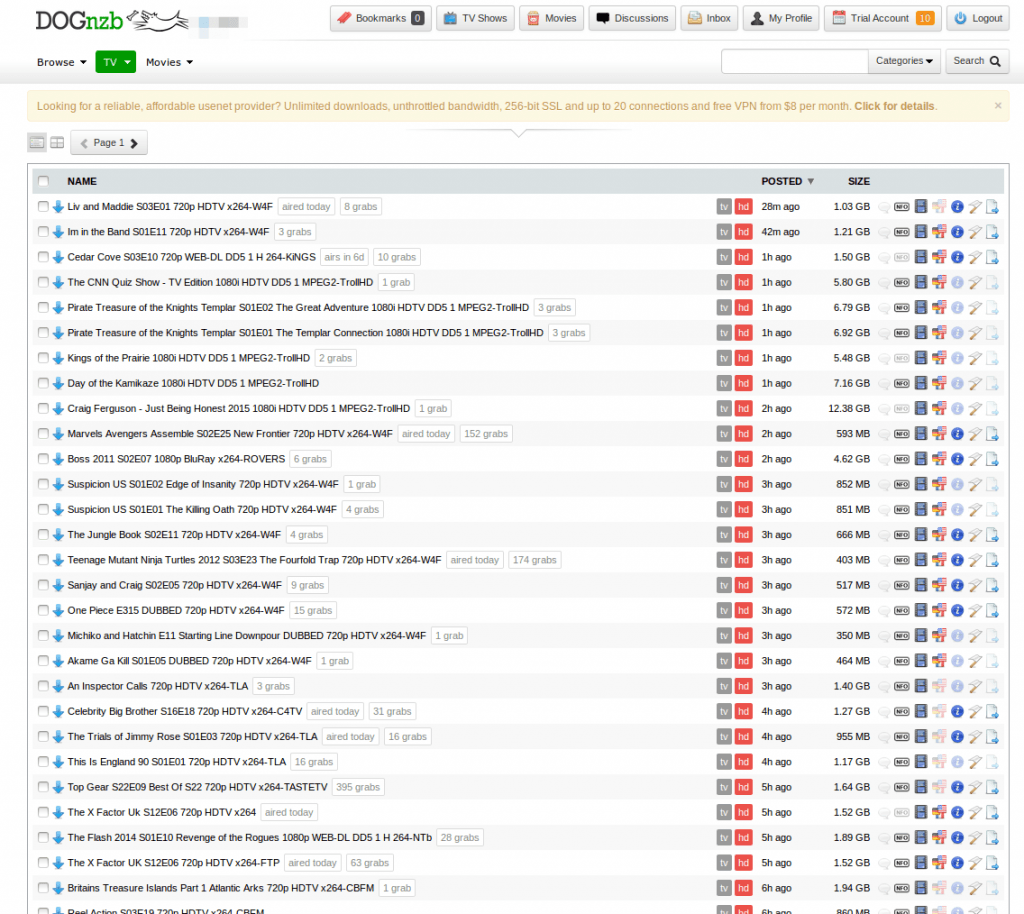Click film strip icon on Cedar Cove row
The image size is (1024, 914).
pos(921,257)
